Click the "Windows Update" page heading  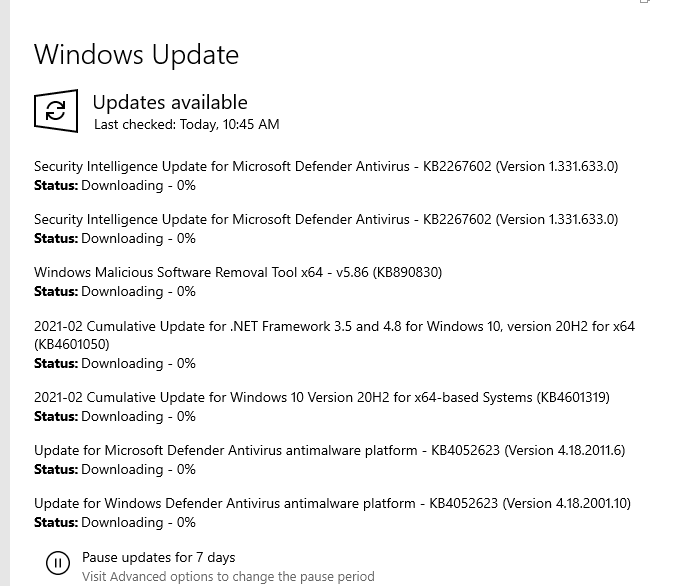click(x=136, y=54)
